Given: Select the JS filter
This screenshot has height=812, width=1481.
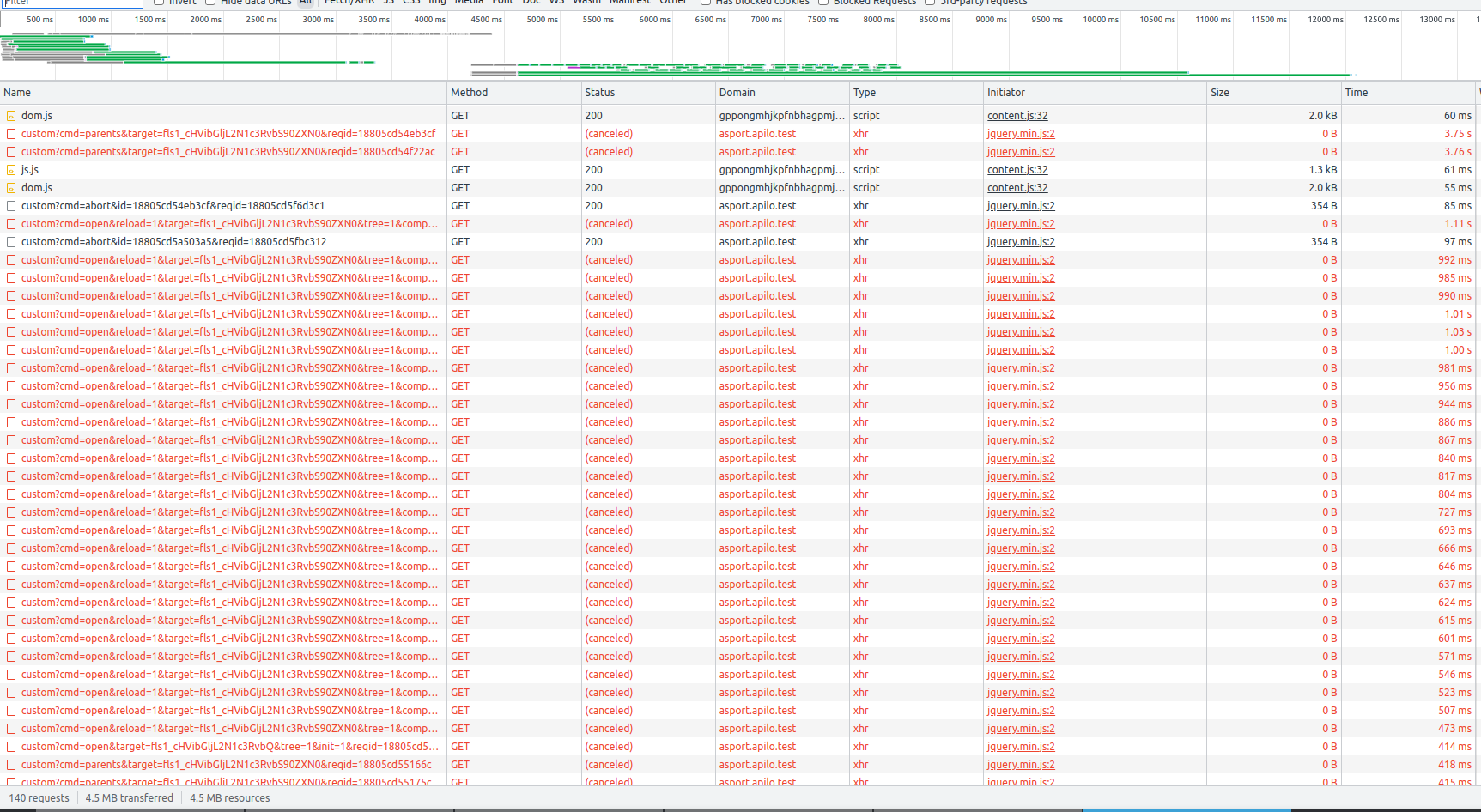Looking at the screenshot, I should coord(388,3).
